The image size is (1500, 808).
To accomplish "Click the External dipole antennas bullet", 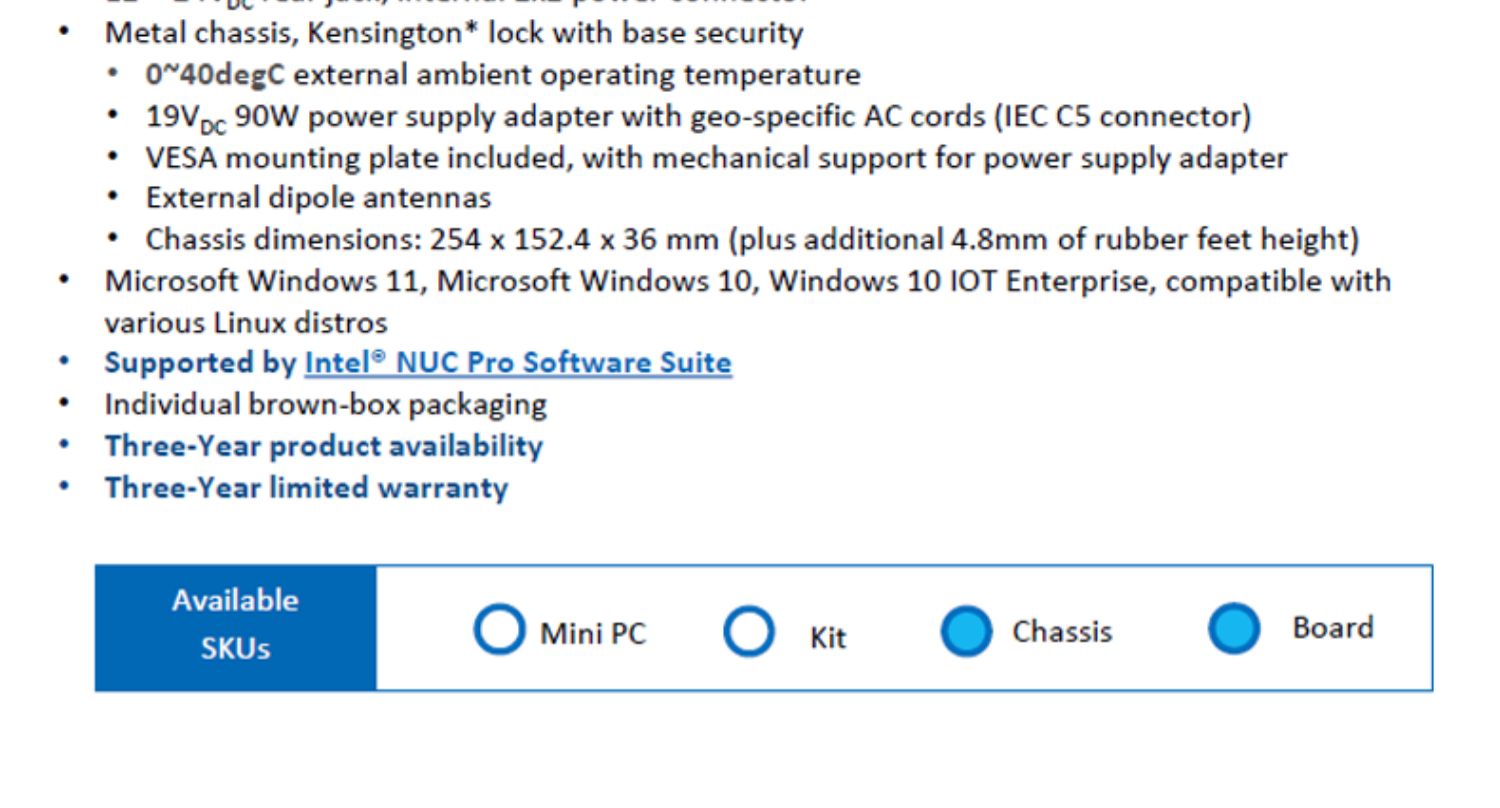I will click(318, 198).
